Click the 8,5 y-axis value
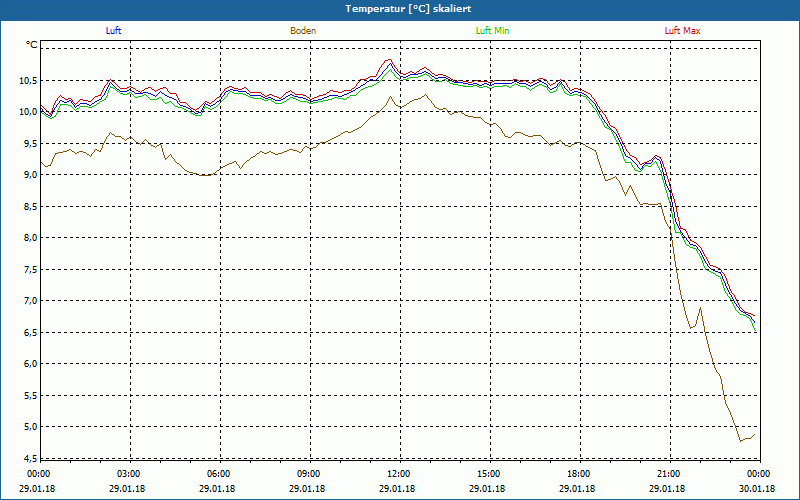The width and height of the screenshot is (800, 500). [x=30, y=207]
